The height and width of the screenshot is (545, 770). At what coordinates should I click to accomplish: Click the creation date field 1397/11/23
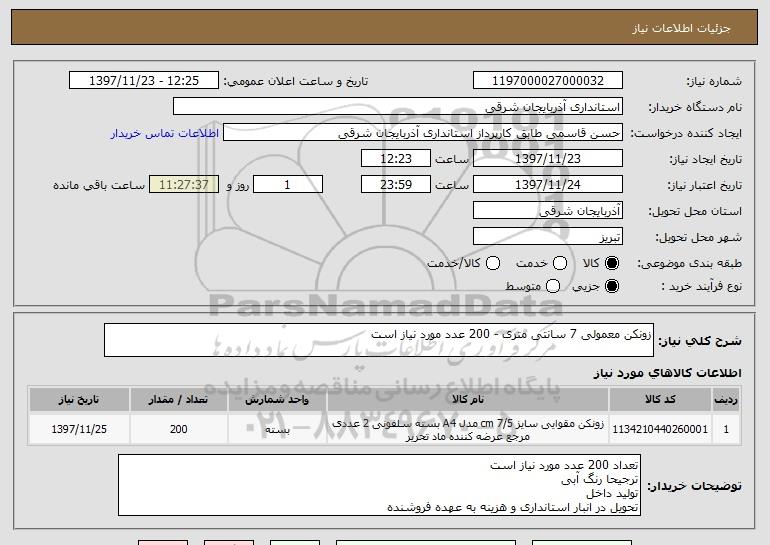pyautogui.click(x=548, y=159)
